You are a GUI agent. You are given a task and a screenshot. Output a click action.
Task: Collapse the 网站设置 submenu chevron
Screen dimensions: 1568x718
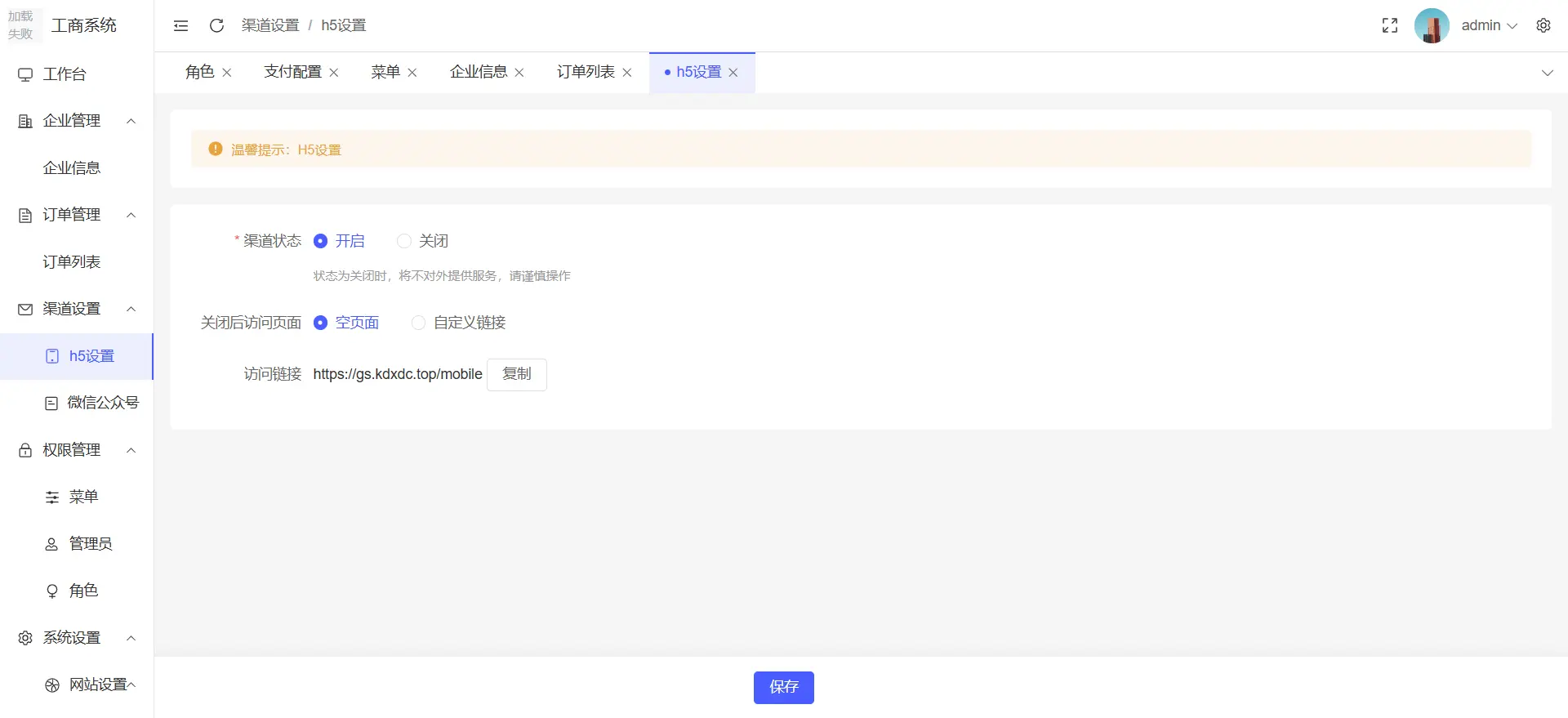131,685
